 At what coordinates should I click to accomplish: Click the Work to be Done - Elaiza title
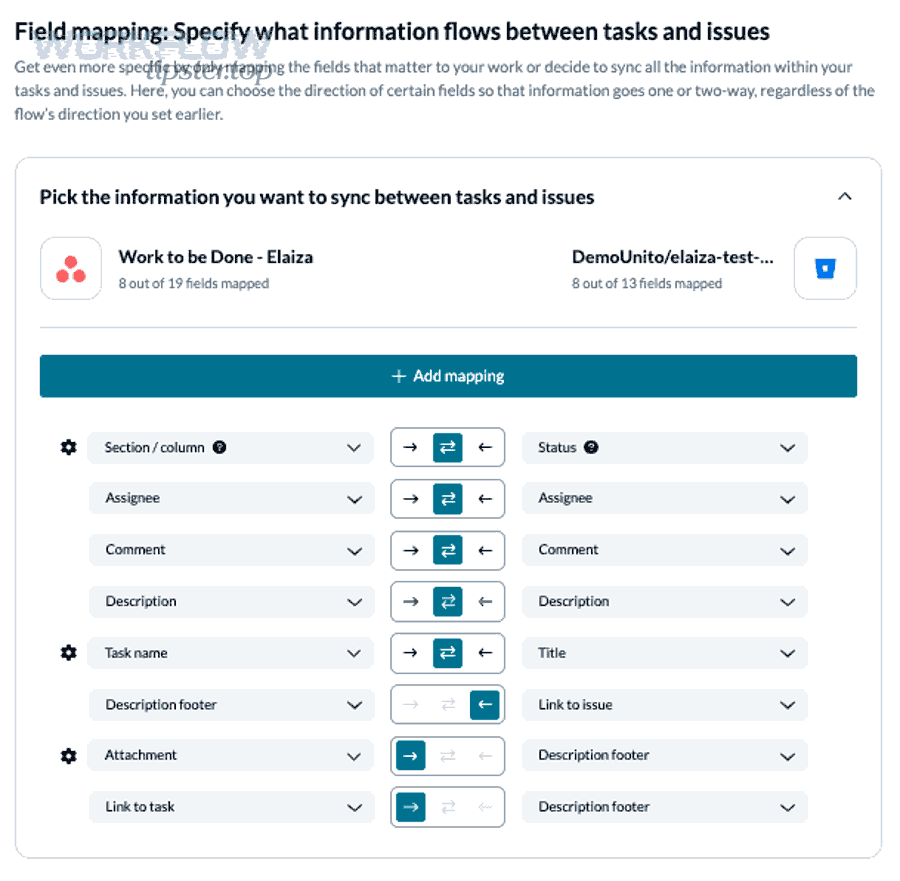[x=215, y=257]
